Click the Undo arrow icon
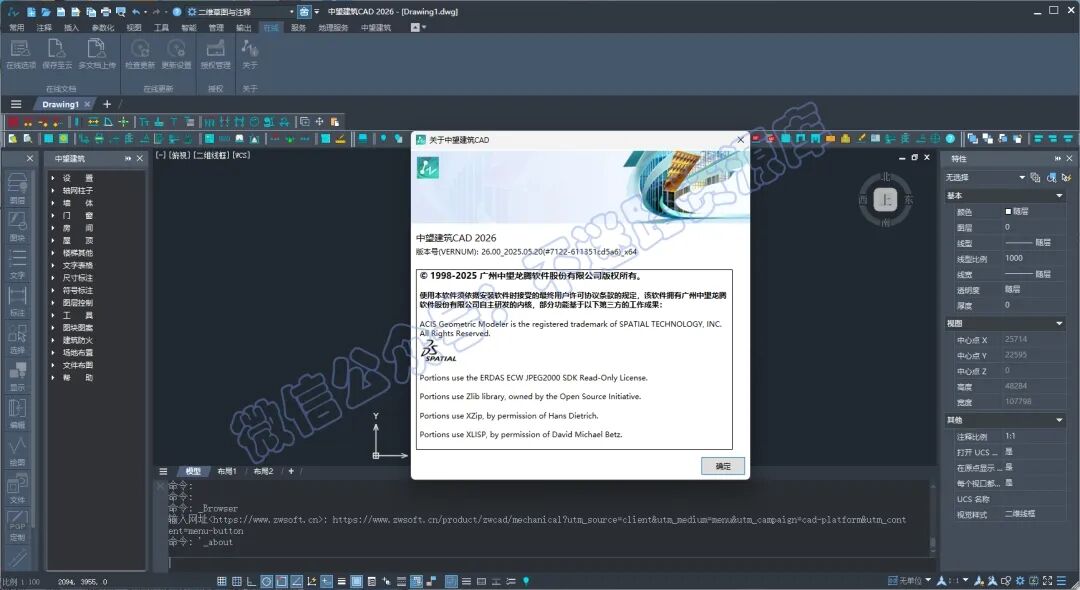Image resolution: width=1080 pixels, height=590 pixels. pos(136,12)
